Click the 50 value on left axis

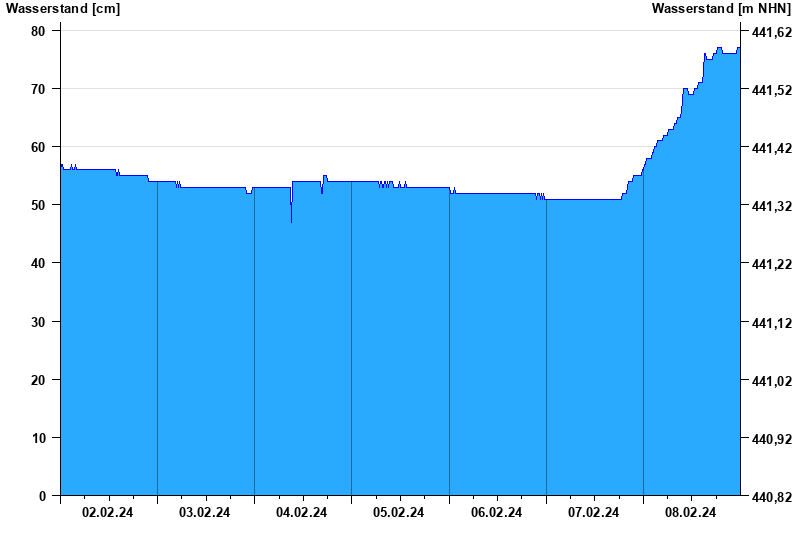tap(38, 205)
